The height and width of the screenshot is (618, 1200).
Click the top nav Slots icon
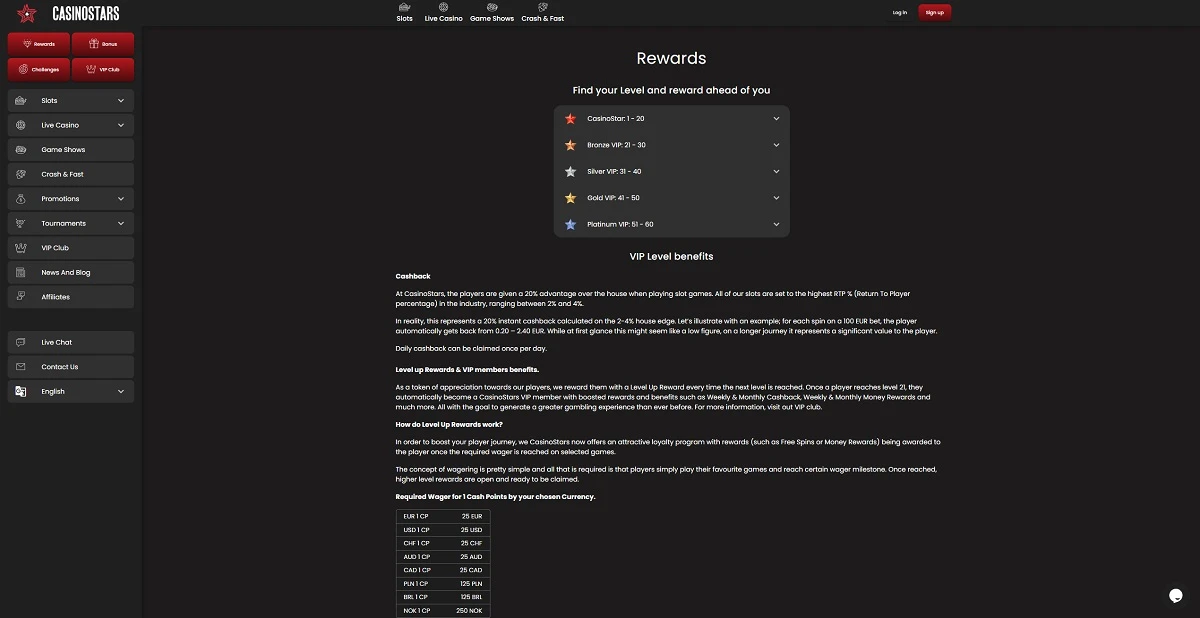click(404, 7)
